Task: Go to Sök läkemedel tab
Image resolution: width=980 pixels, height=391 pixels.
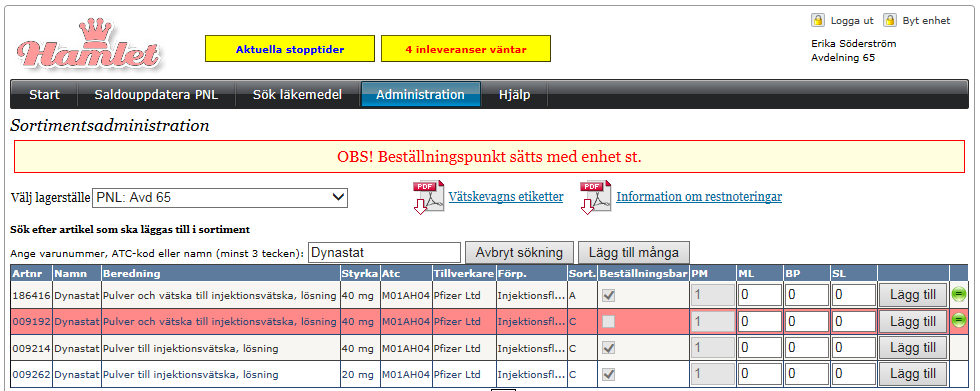Action: point(298,95)
